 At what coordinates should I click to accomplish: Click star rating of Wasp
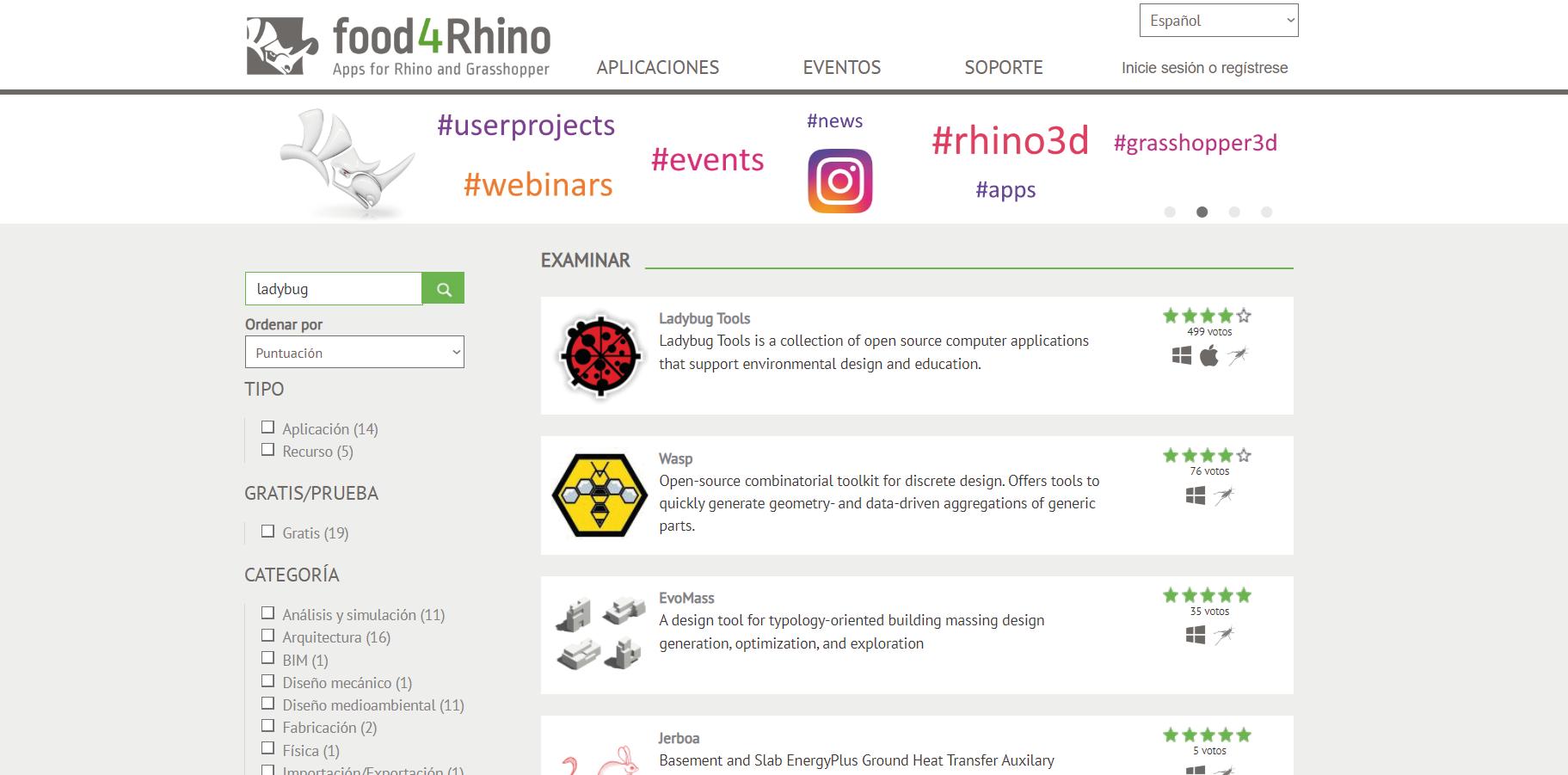1208,455
